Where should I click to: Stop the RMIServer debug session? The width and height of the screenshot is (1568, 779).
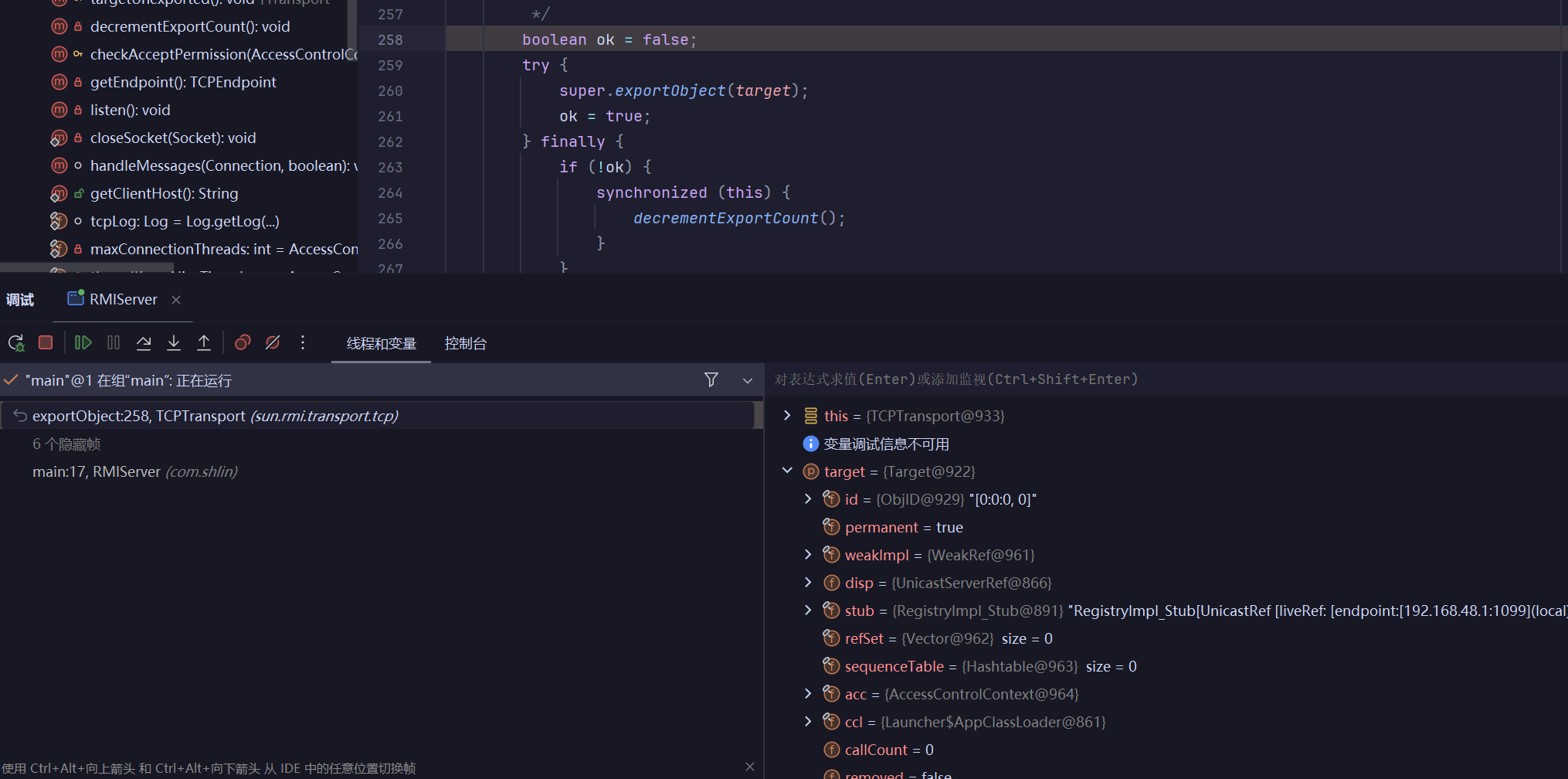pos(46,342)
